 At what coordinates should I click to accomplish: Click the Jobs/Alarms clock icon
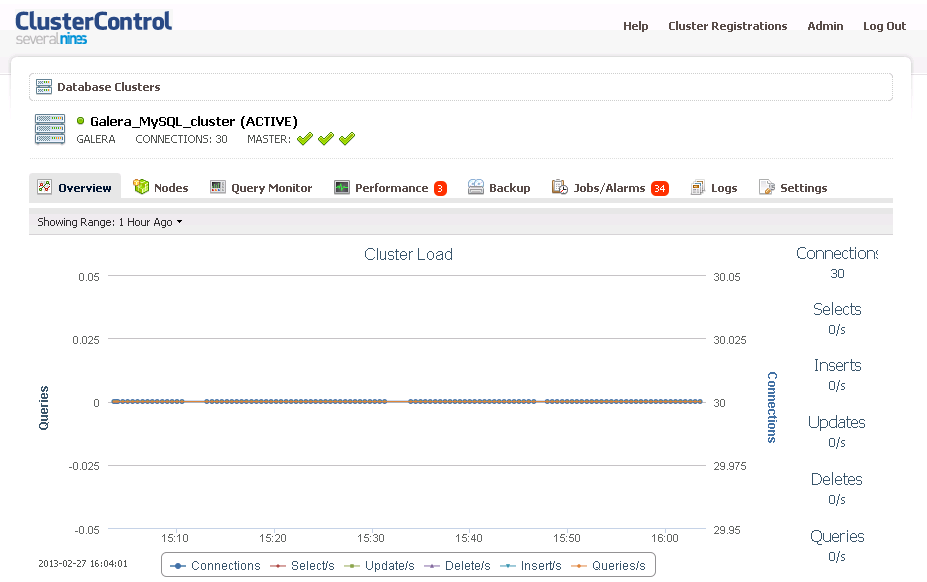point(560,187)
